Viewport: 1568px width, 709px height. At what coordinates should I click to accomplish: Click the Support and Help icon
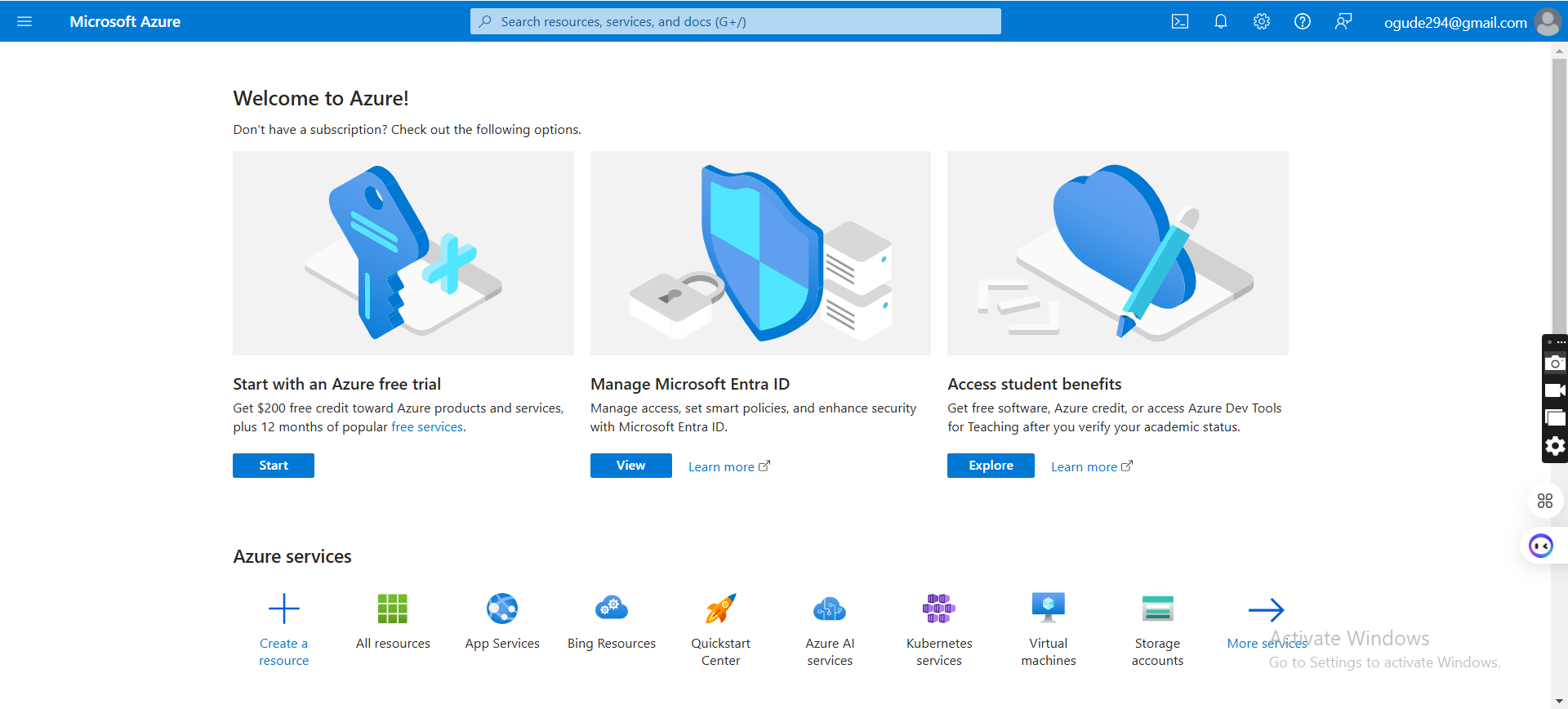pyautogui.click(x=1303, y=21)
